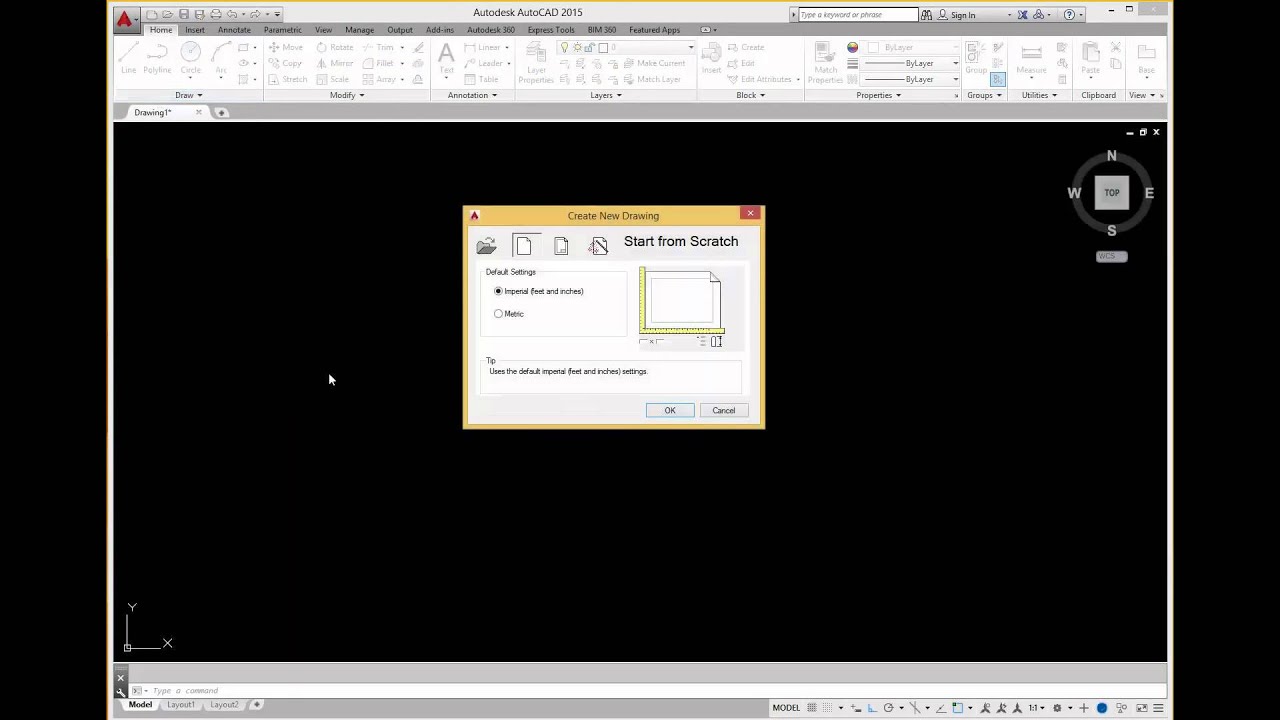Toggle Object Snap in status bar
The image size is (1280, 720).
point(958,708)
